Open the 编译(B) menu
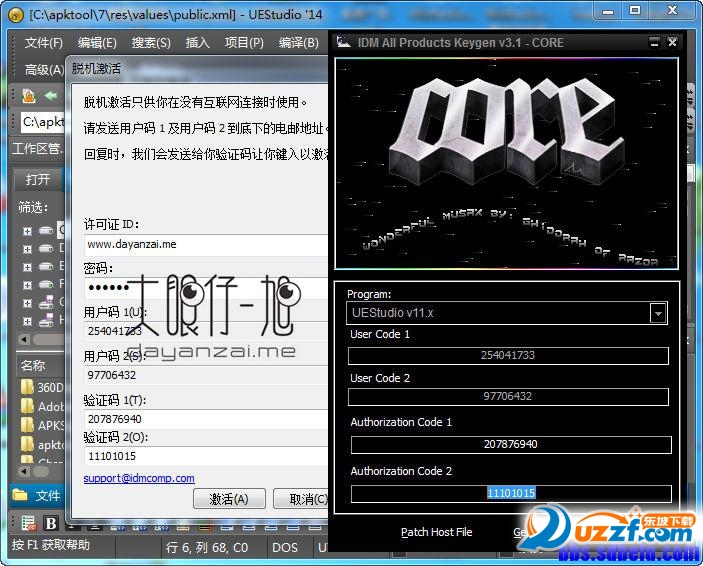Screen dimensions: 703x566 pos(299,43)
